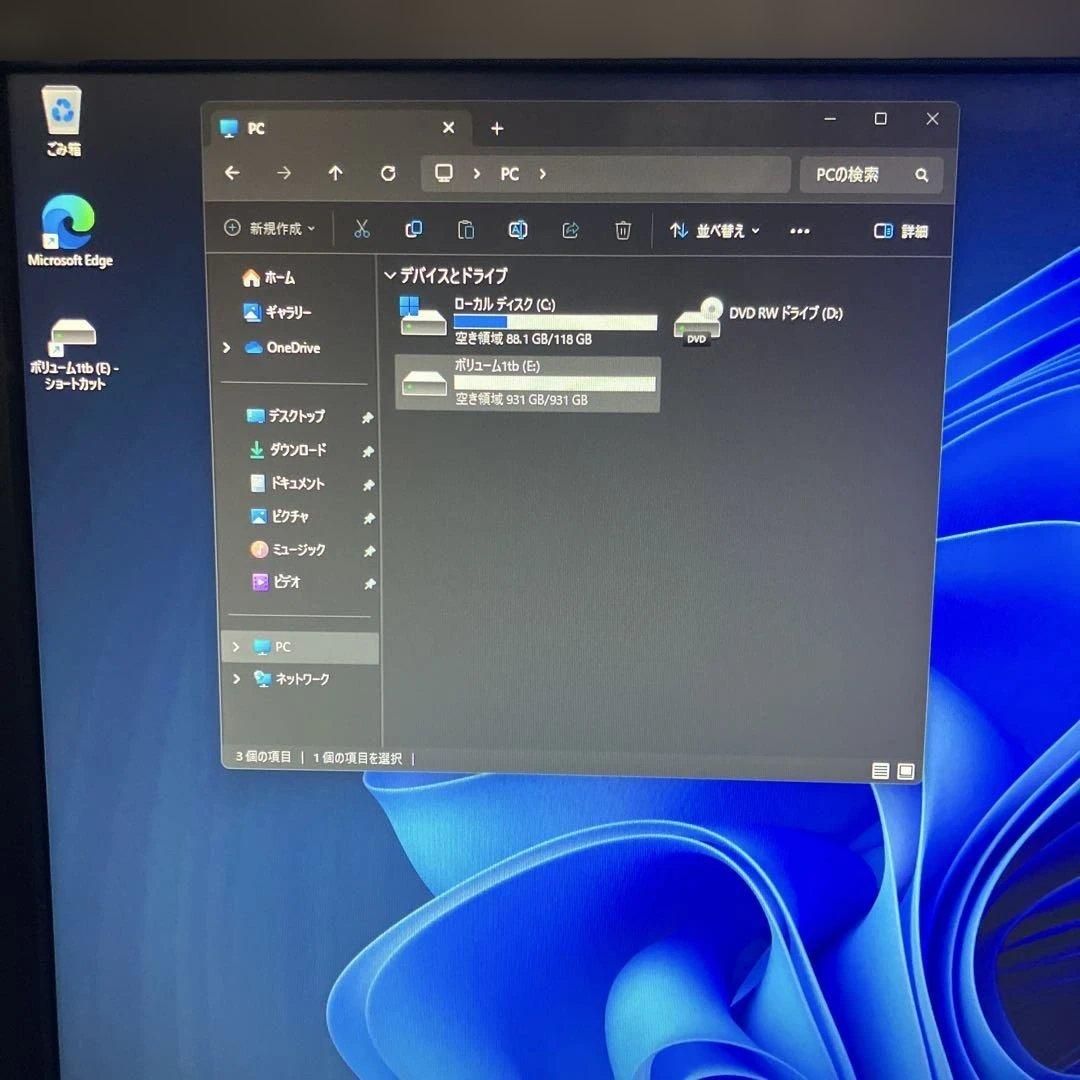1080x1080 pixels.
Task: Click the Cut scissors icon in toolbar
Action: 362,230
